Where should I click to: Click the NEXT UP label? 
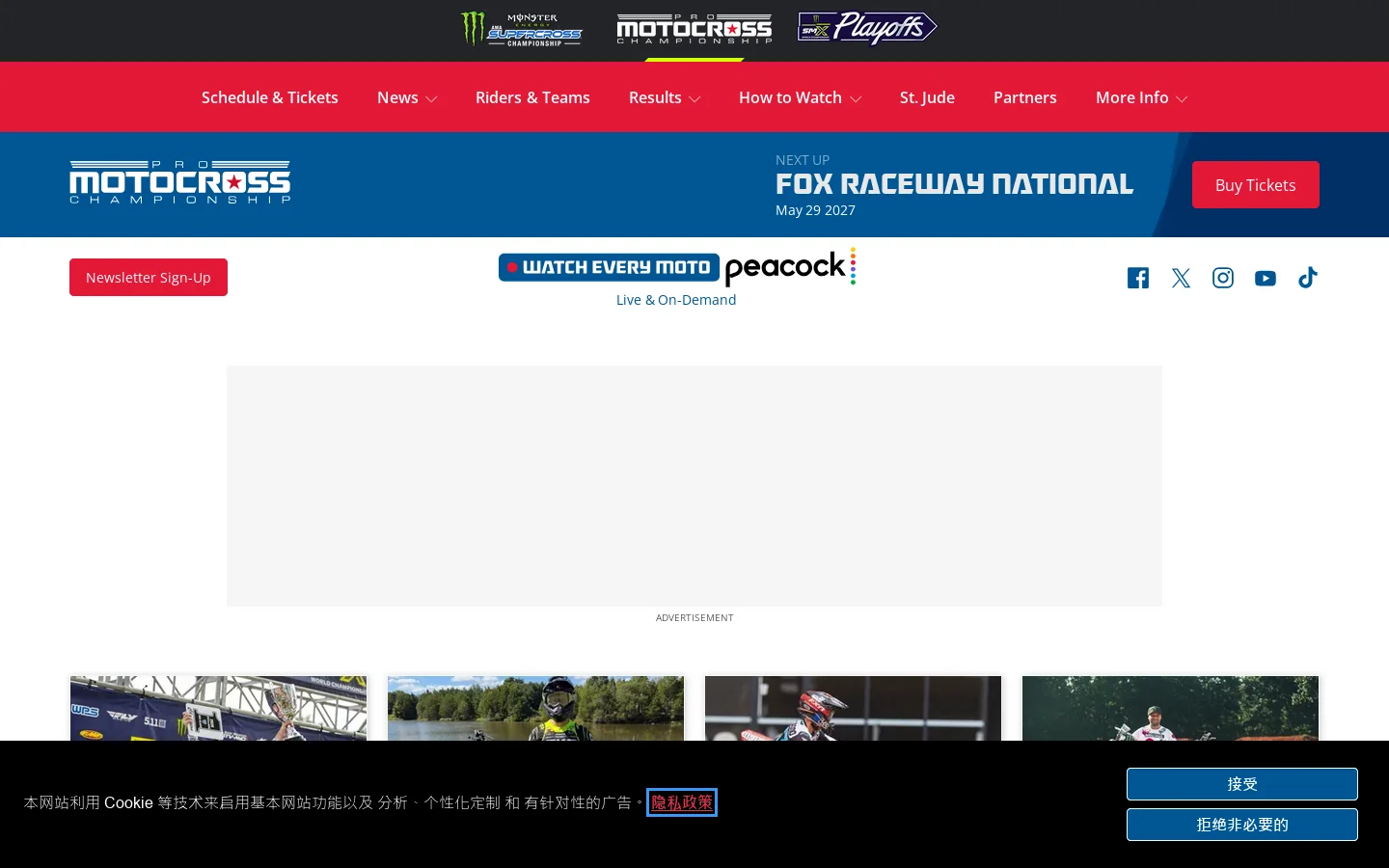803,160
